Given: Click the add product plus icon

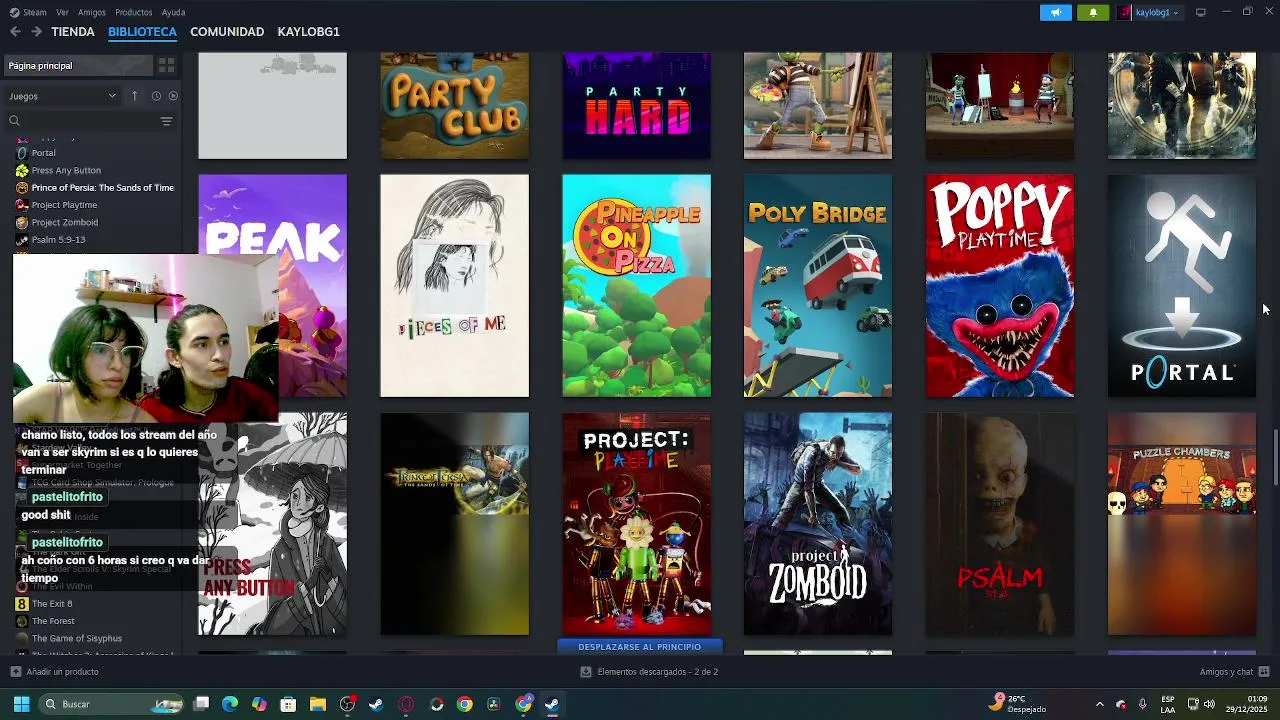Looking at the screenshot, I should pyautogui.click(x=15, y=672).
